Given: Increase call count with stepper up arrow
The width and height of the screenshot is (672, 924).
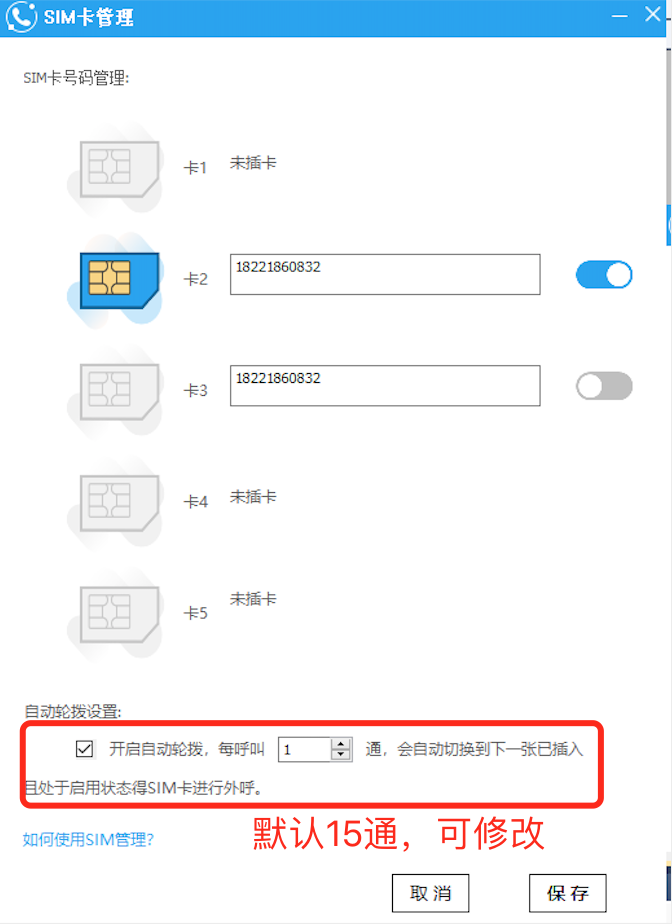Looking at the screenshot, I should (x=341, y=744).
